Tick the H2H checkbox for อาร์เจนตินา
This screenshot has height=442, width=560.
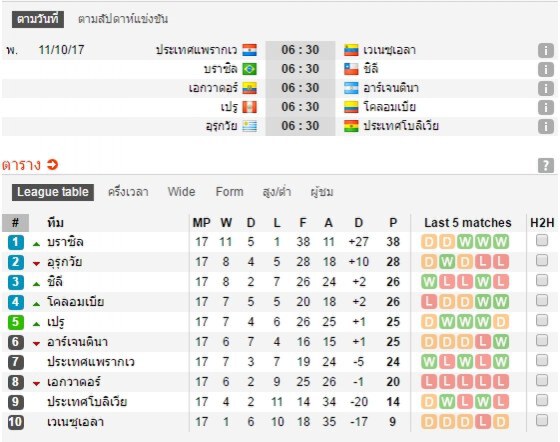pyautogui.click(x=542, y=340)
